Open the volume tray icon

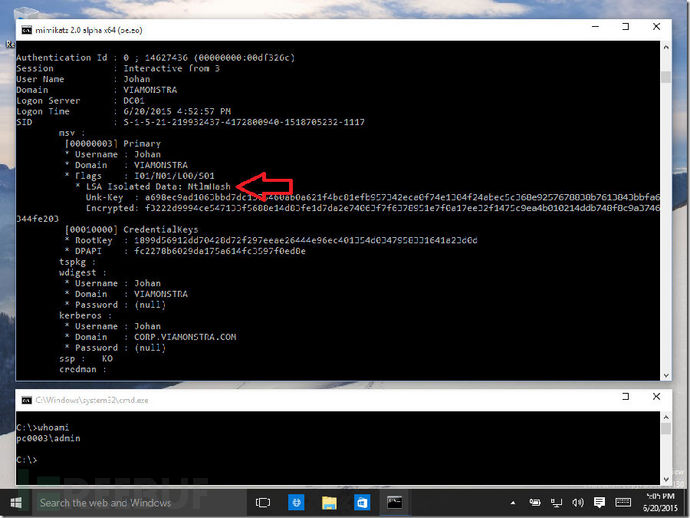pos(577,503)
